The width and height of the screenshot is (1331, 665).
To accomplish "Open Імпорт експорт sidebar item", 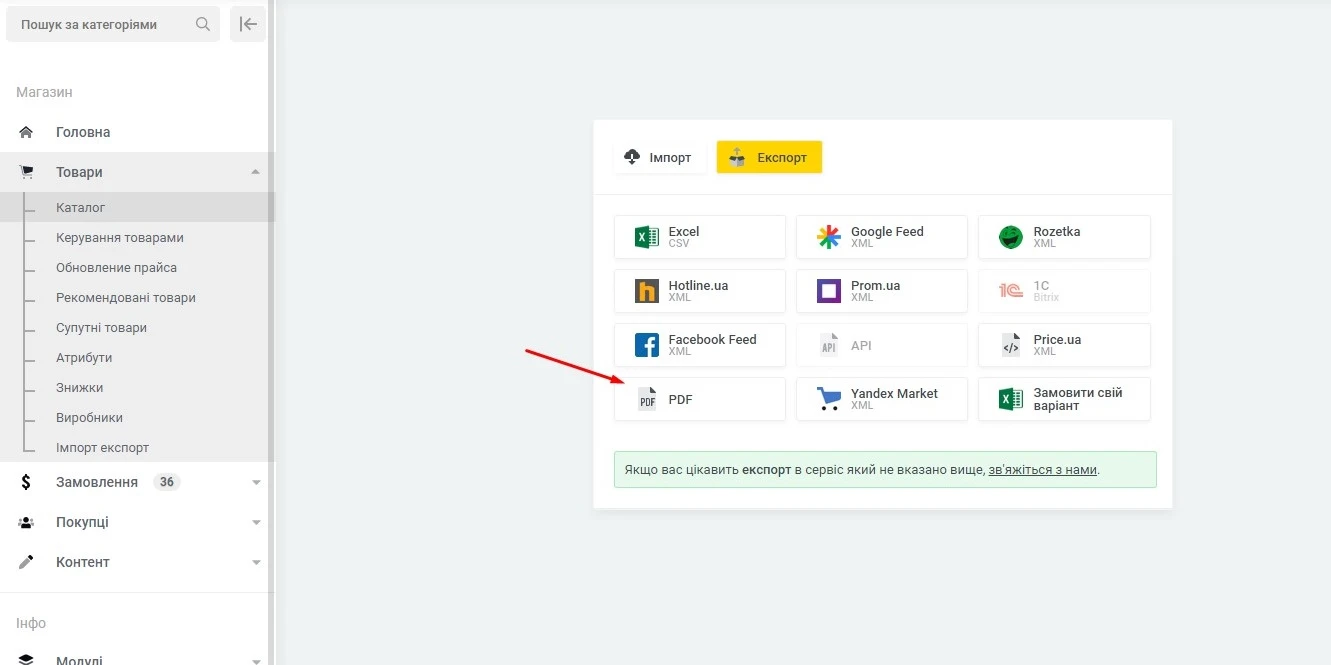I will pos(102,447).
